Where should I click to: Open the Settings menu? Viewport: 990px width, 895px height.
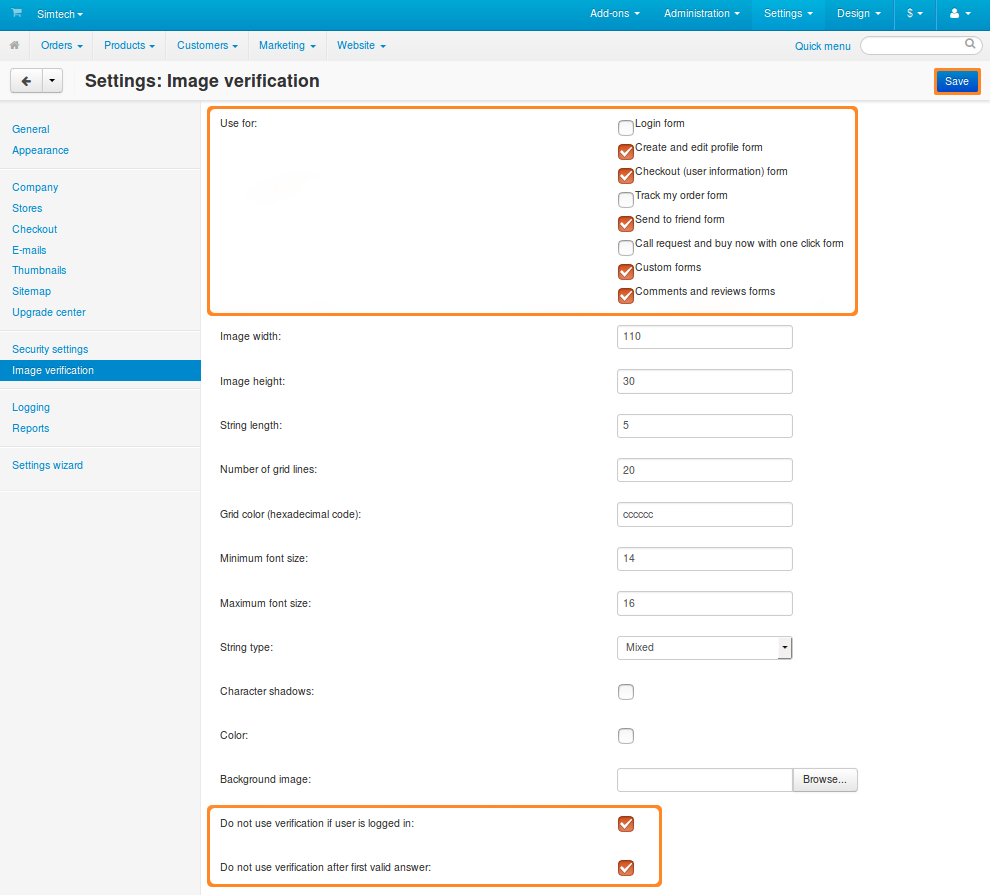(788, 13)
